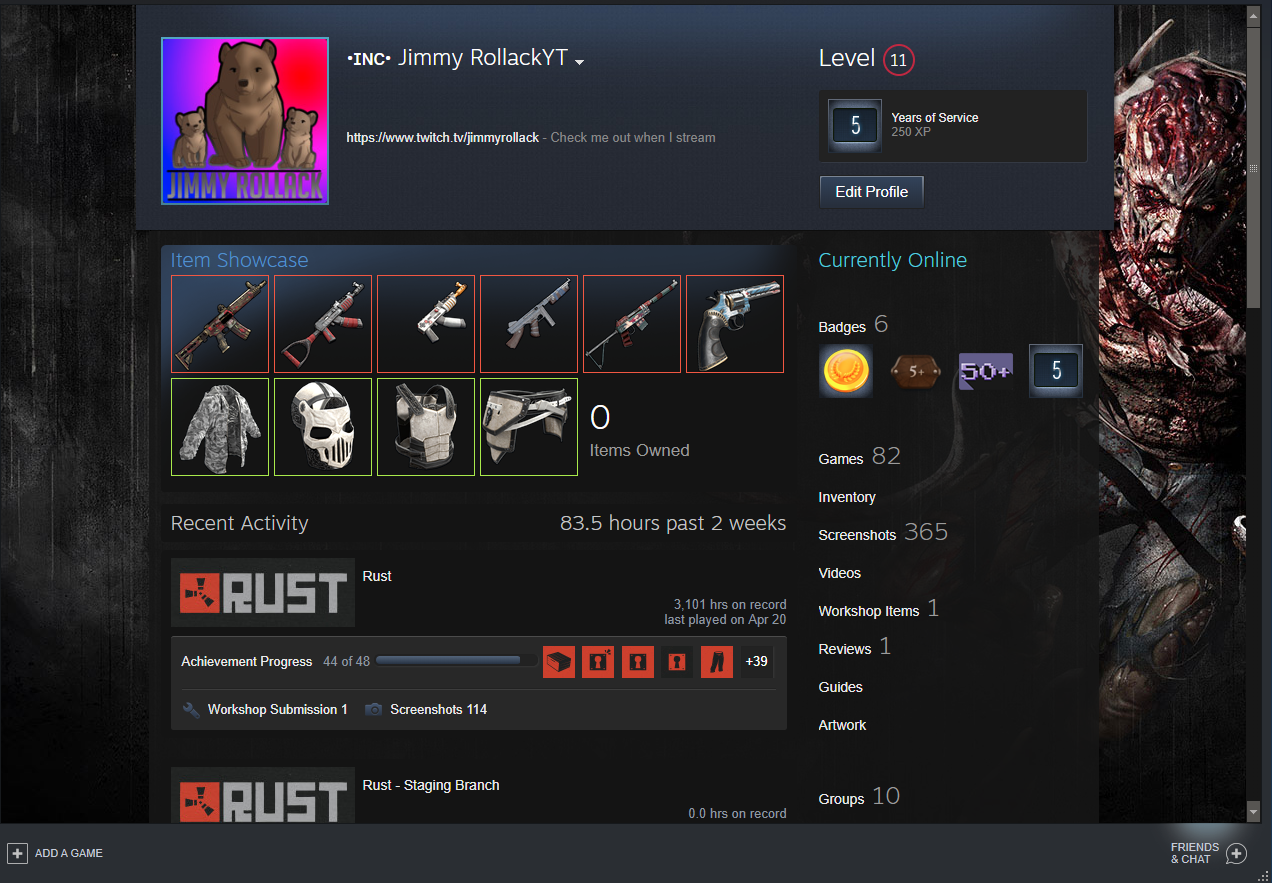Open the Workshop Items 1 link
Viewport: 1272px width, 883px height.
(879, 609)
